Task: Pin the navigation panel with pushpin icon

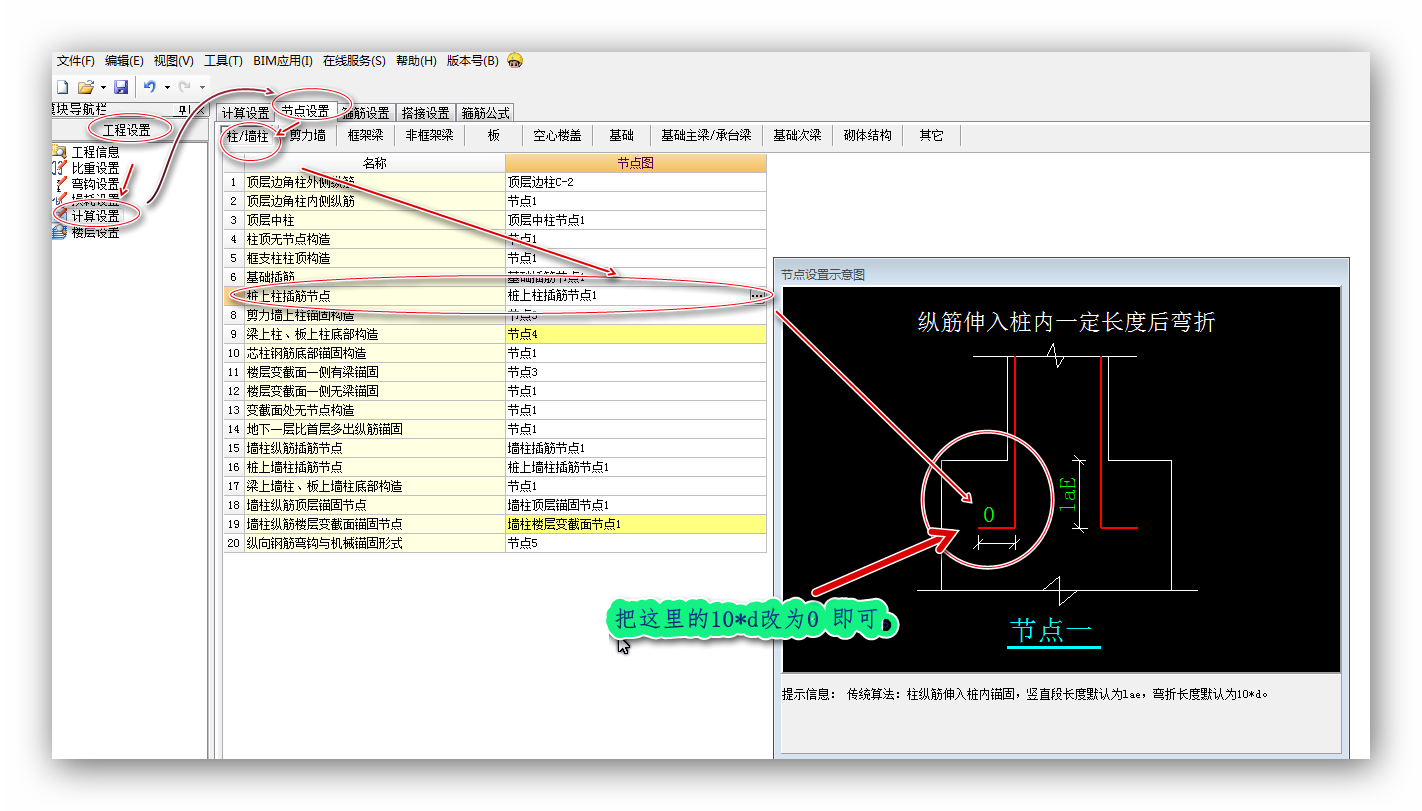Action: click(x=183, y=110)
